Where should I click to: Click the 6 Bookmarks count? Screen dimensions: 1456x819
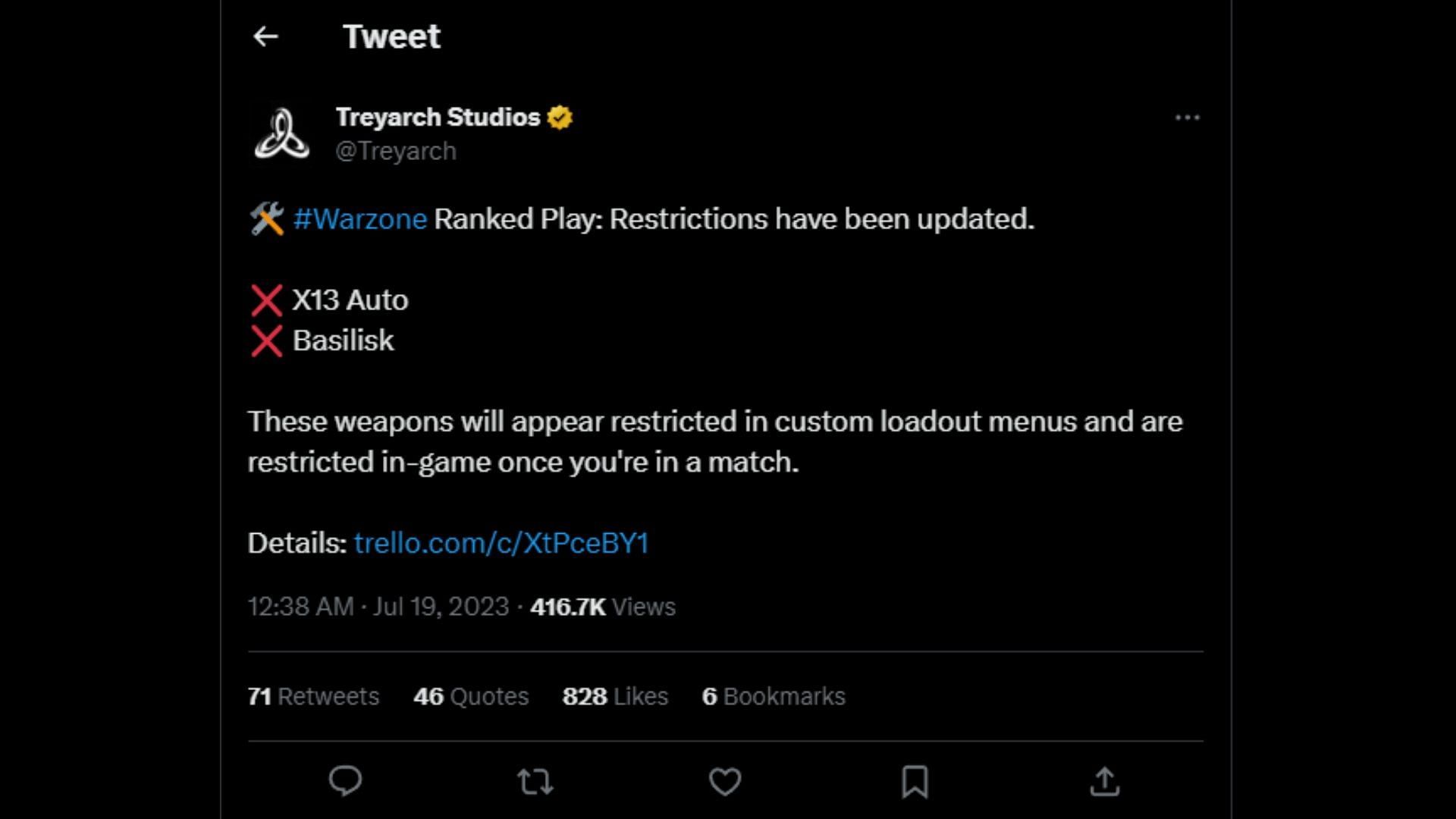pos(773,696)
